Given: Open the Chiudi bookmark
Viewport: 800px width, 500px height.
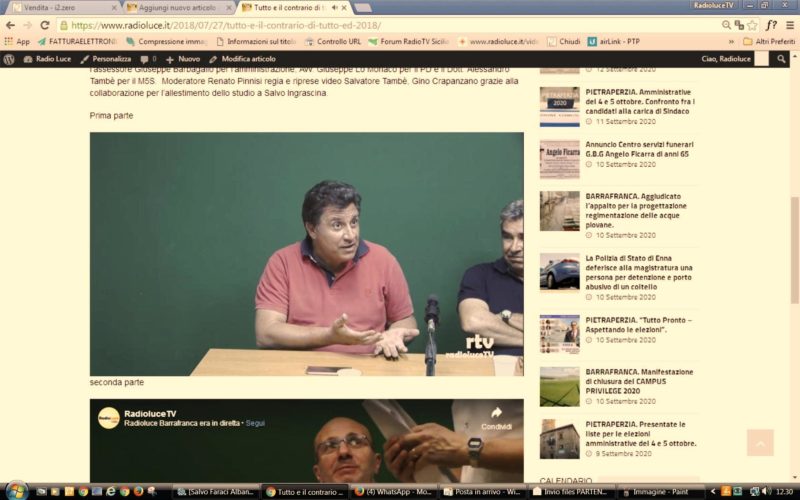Looking at the screenshot, I should [x=564, y=41].
